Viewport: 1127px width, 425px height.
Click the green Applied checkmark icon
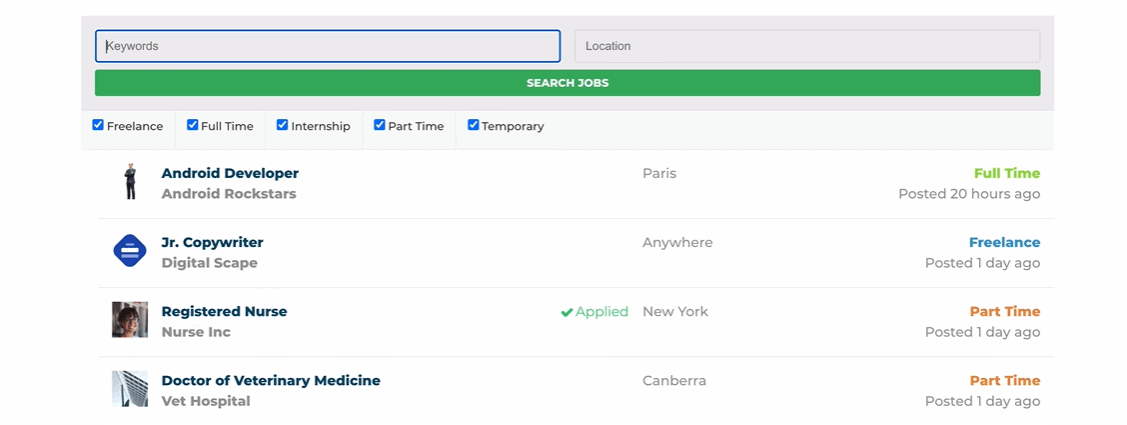566,312
